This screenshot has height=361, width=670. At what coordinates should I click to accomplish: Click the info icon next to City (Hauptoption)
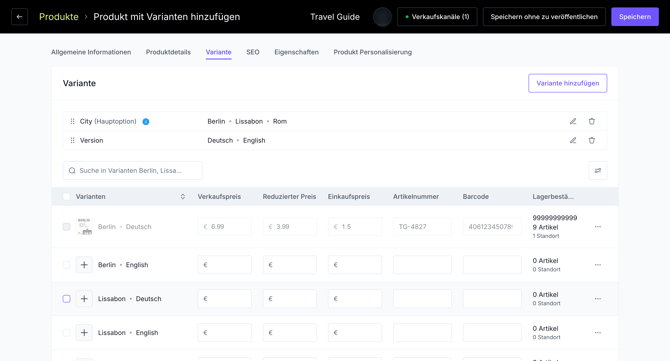tap(146, 122)
